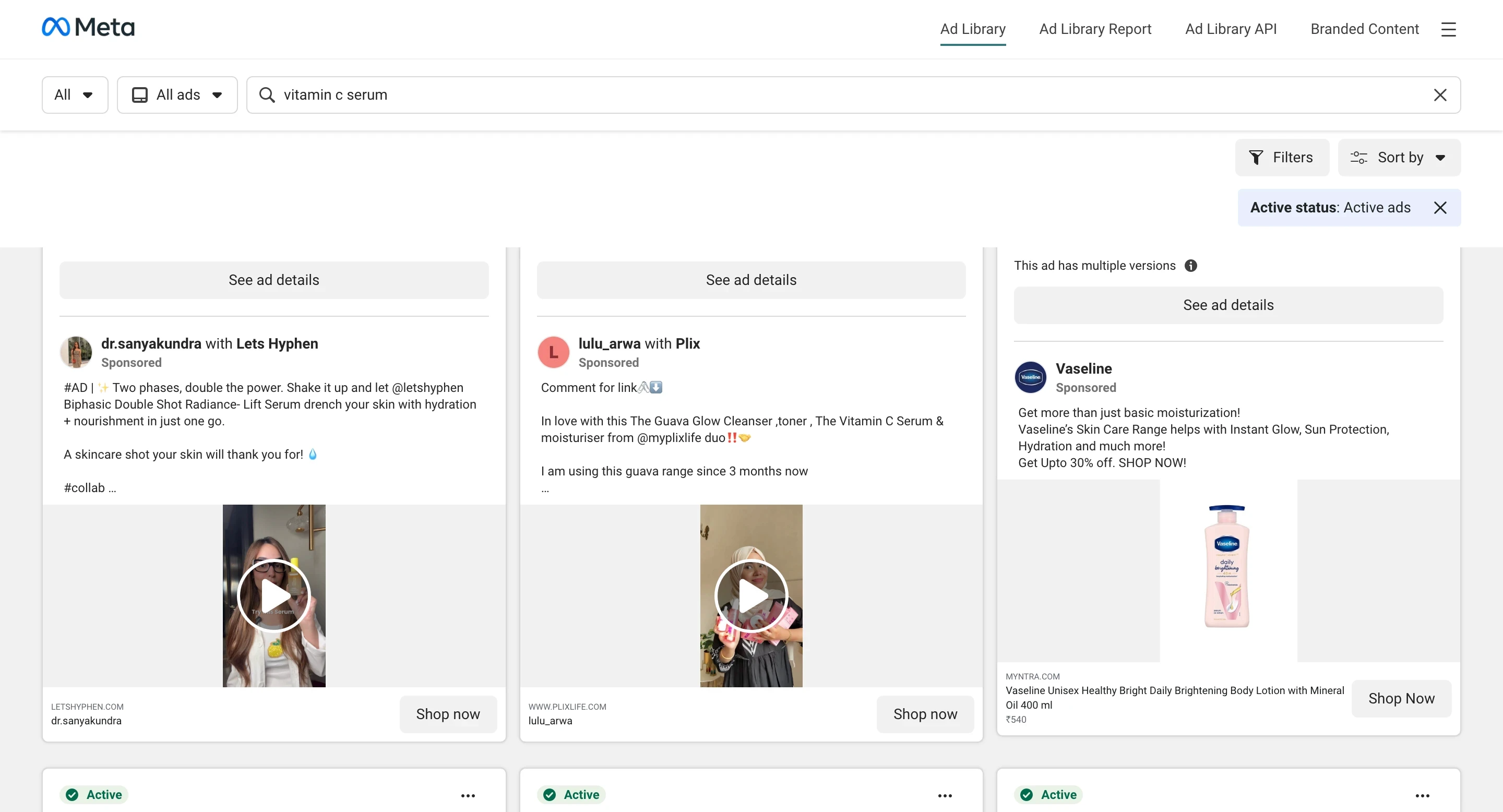Click the info icon beside multiple versions
The height and width of the screenshot is (812, 1503).
point(1190,266)
